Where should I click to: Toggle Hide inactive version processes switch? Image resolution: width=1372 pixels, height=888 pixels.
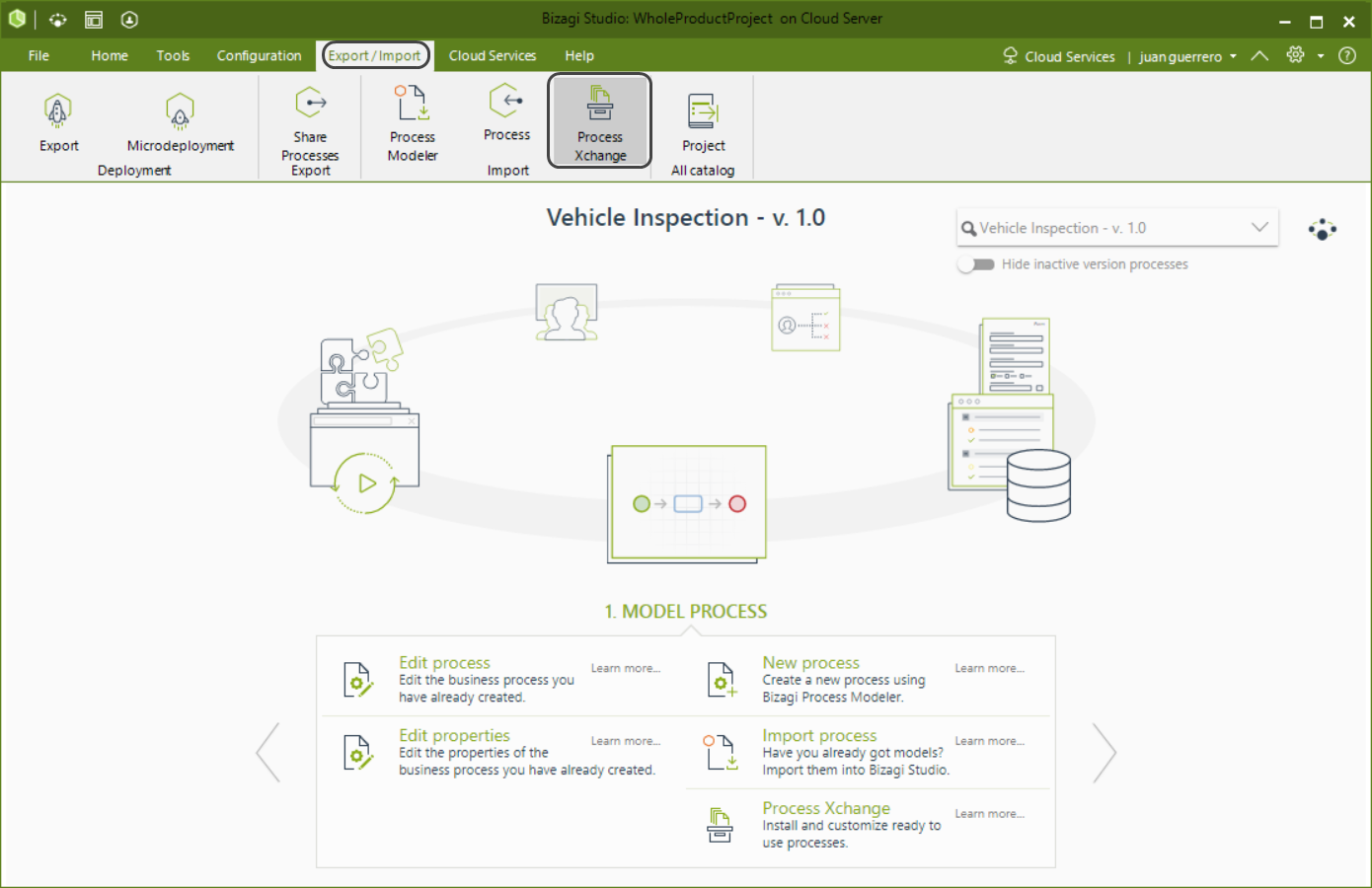click(x=976, y=264)
